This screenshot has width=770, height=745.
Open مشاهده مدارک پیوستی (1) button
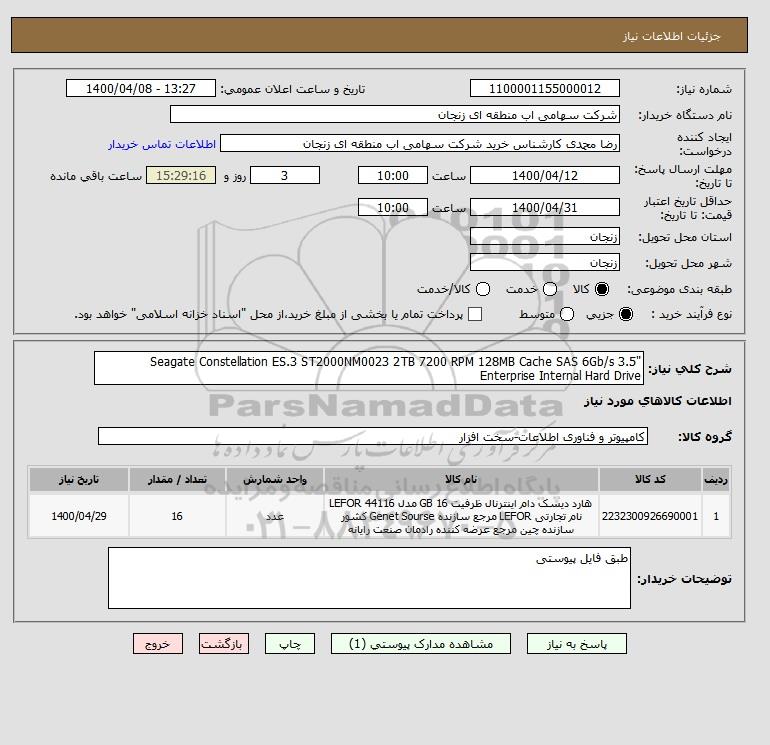pos(421,644)
